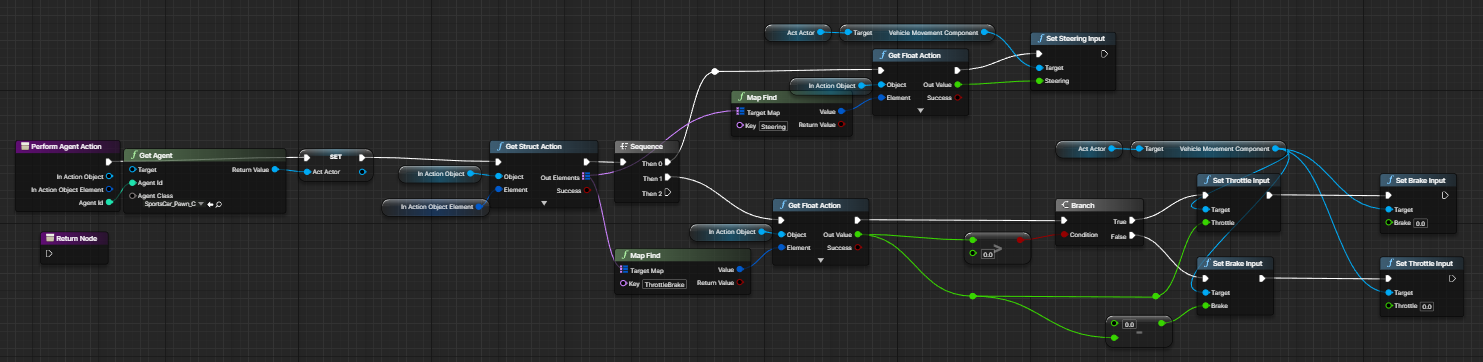The image size is (1483, 362).
Task: Click the wire reroute node before upper Get Float Action
Action: 714,71
